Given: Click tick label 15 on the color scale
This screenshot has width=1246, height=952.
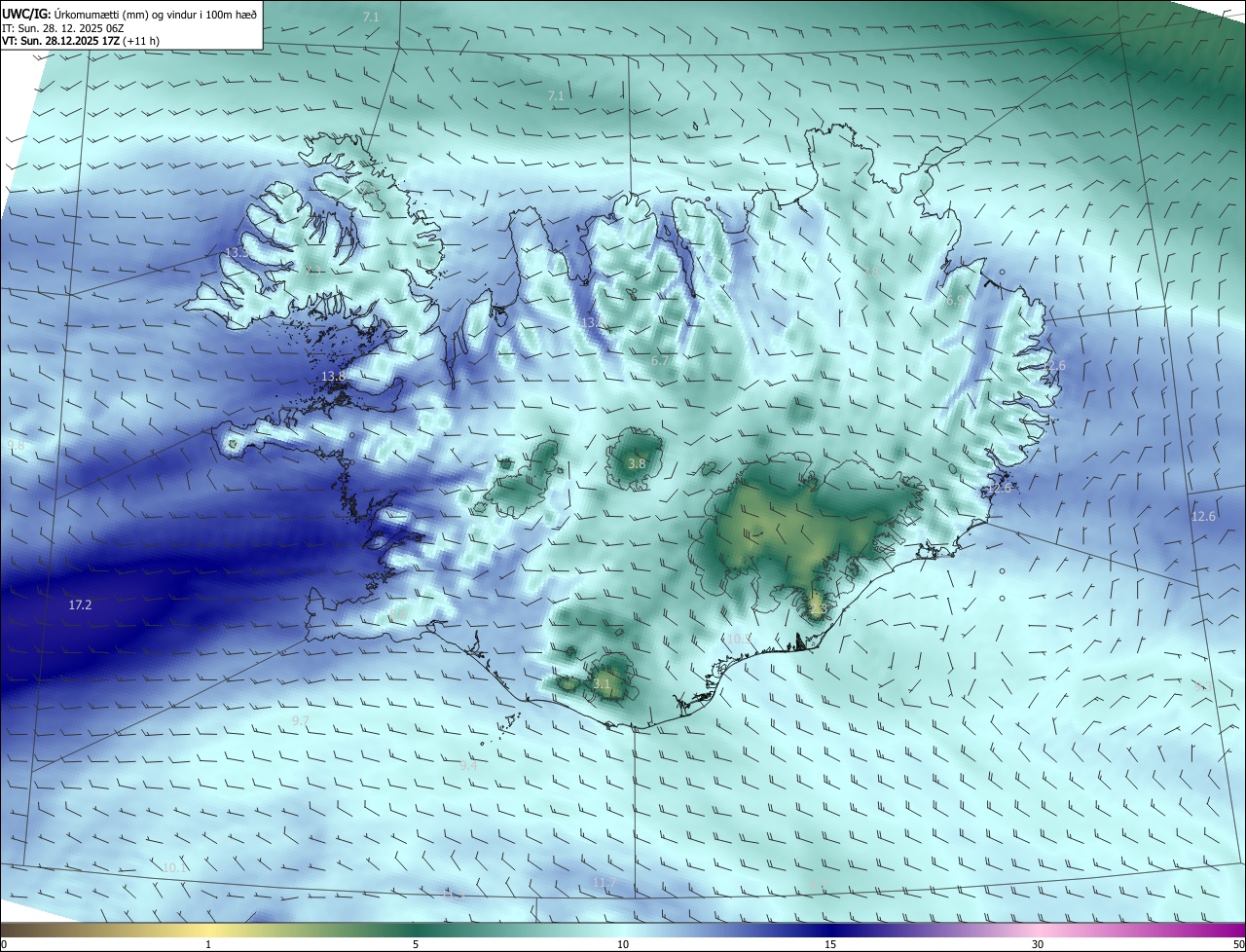Looking at the screenshot, I should point(830,944).
